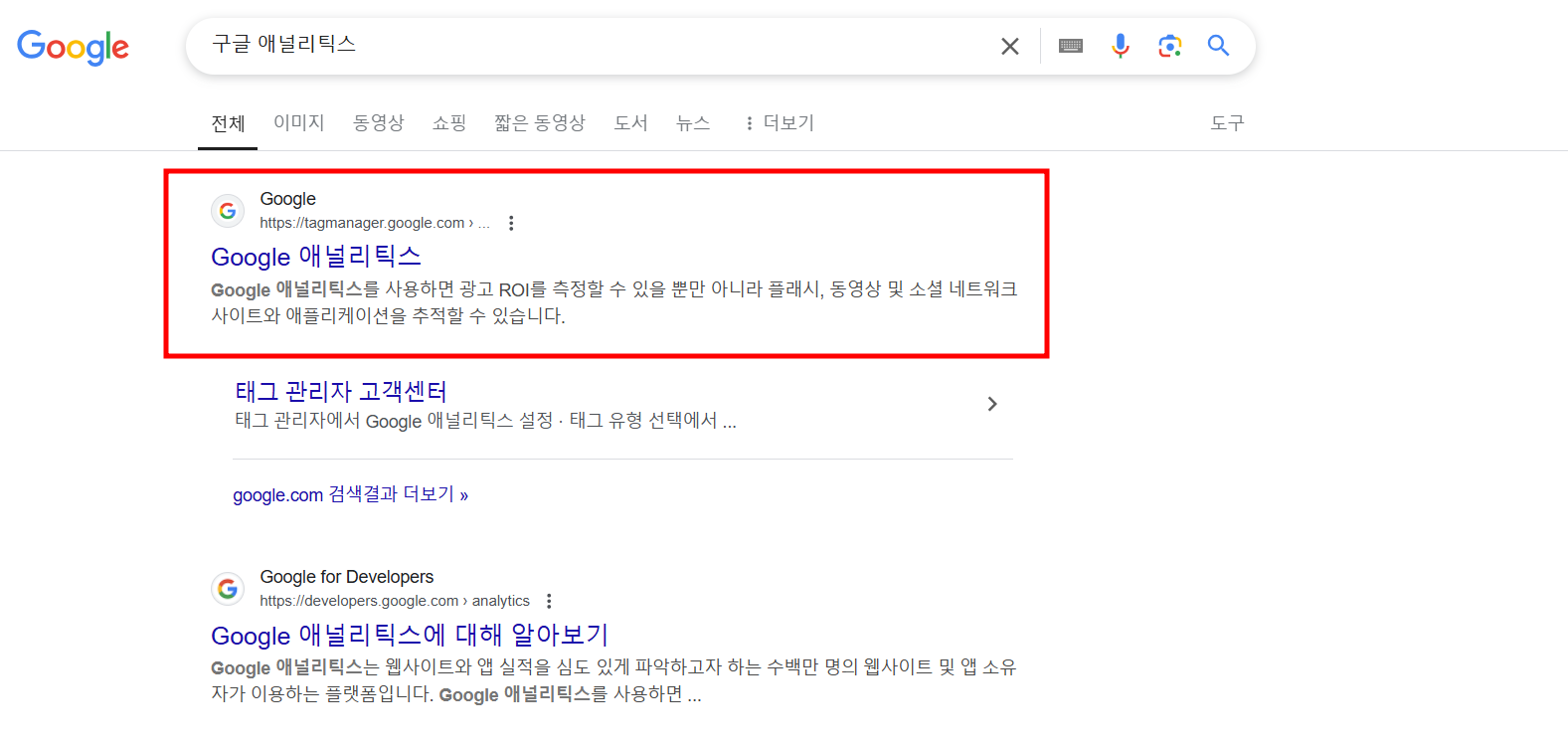The height and width of the screenshot is (749, 1568).
Task: Switch to the 쇼핑 tab
Action: 449,122
